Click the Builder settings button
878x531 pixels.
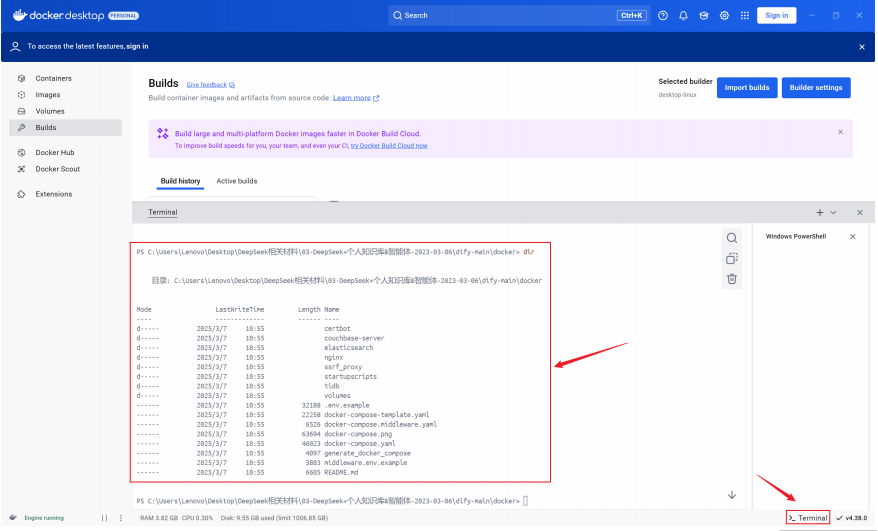click(816, 87)
